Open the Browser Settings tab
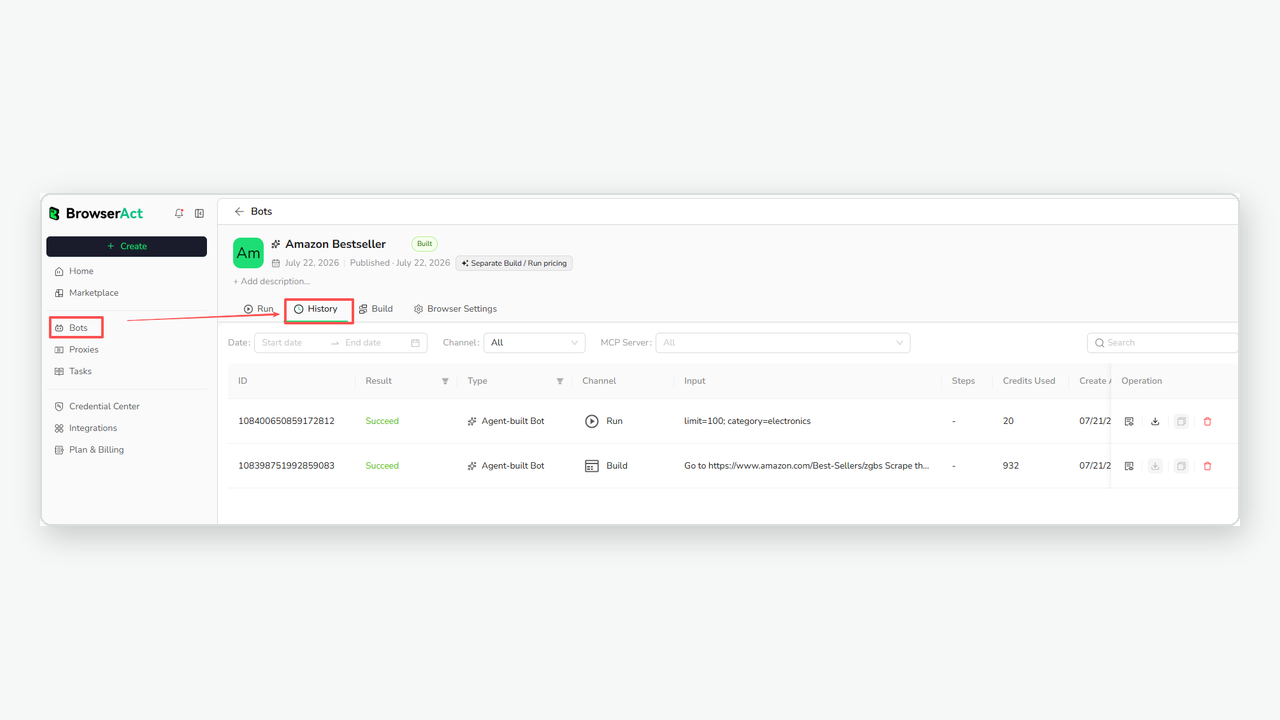This screenshot has width=1280, height=720. 455,309
